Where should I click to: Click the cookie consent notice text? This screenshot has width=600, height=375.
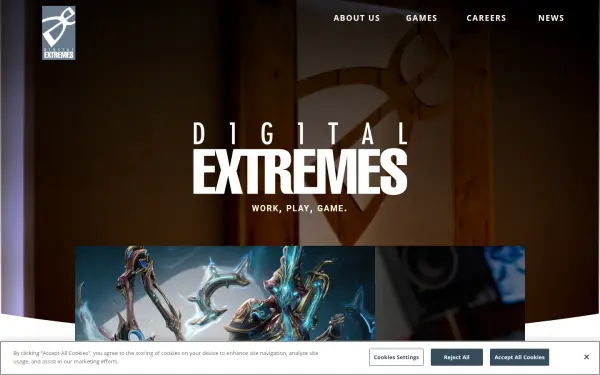[166, 357]
